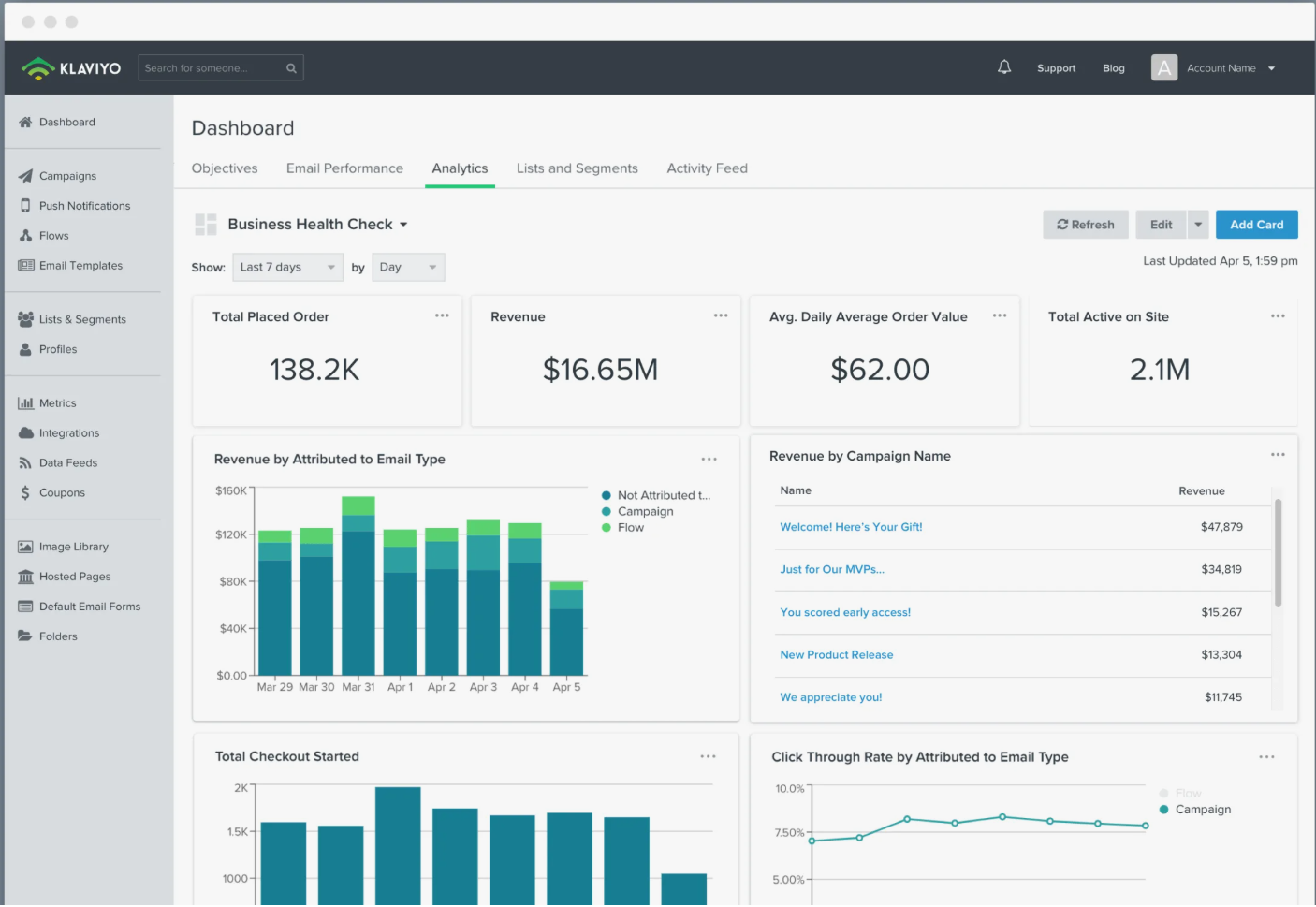Open the dropdown arrow beside Edit
The width and height of the screenshot is (1316, 907).
click(x=1198, y=225)
